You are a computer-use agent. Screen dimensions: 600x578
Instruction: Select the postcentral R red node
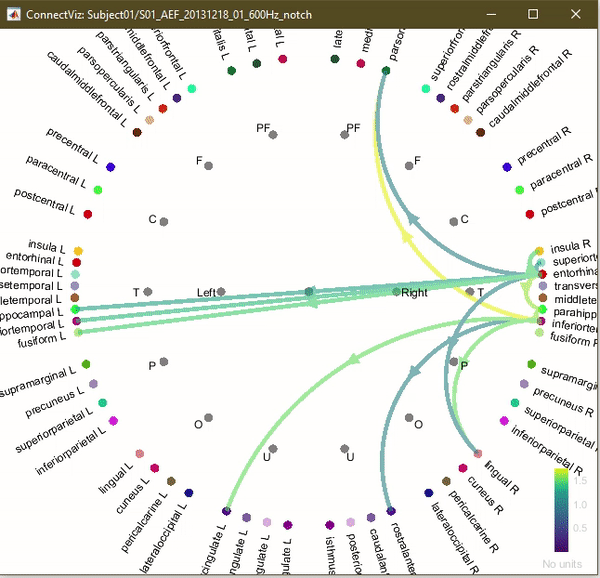click(x=530, y=214)
